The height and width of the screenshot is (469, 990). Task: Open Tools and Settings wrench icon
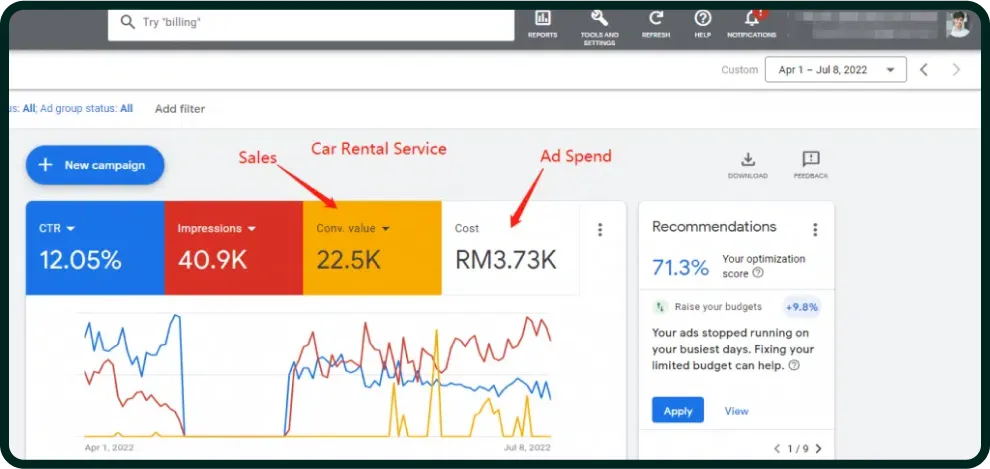coord(599,18)
